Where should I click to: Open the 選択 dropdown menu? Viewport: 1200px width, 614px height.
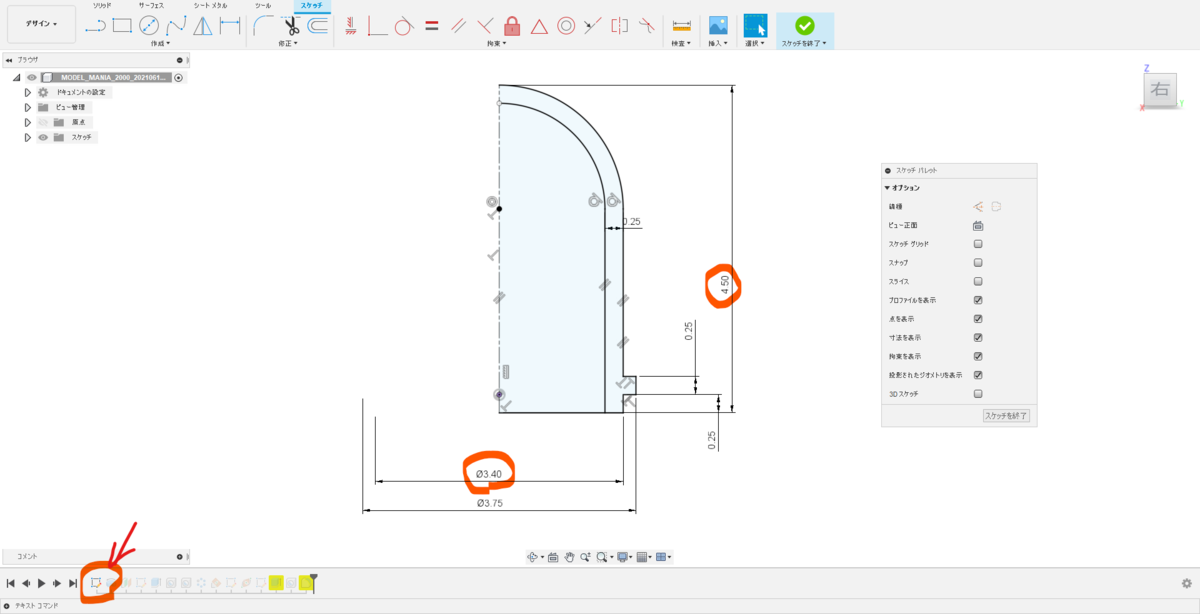[756, 44]
